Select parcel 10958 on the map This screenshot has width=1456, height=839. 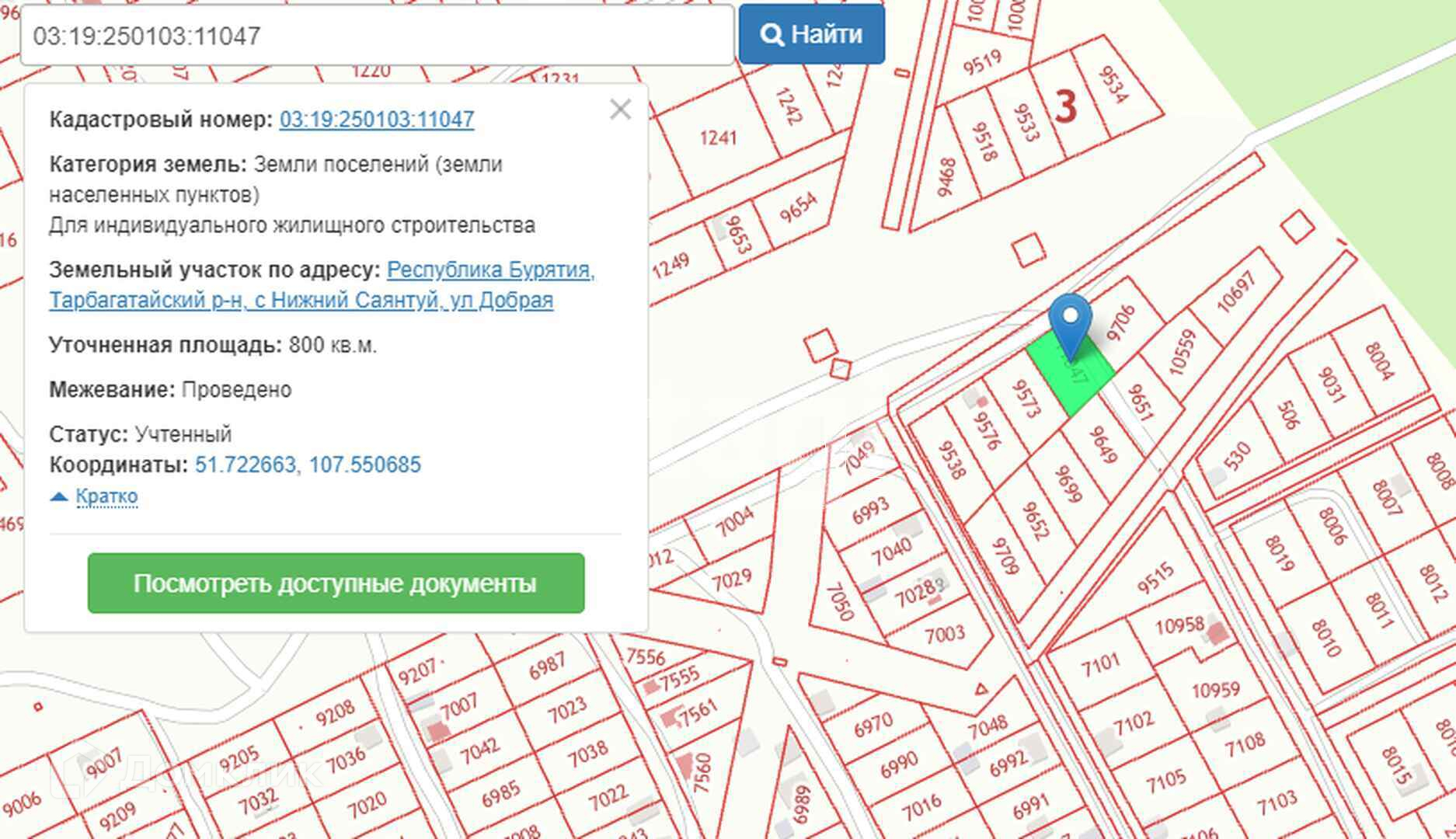point(1179,625)
